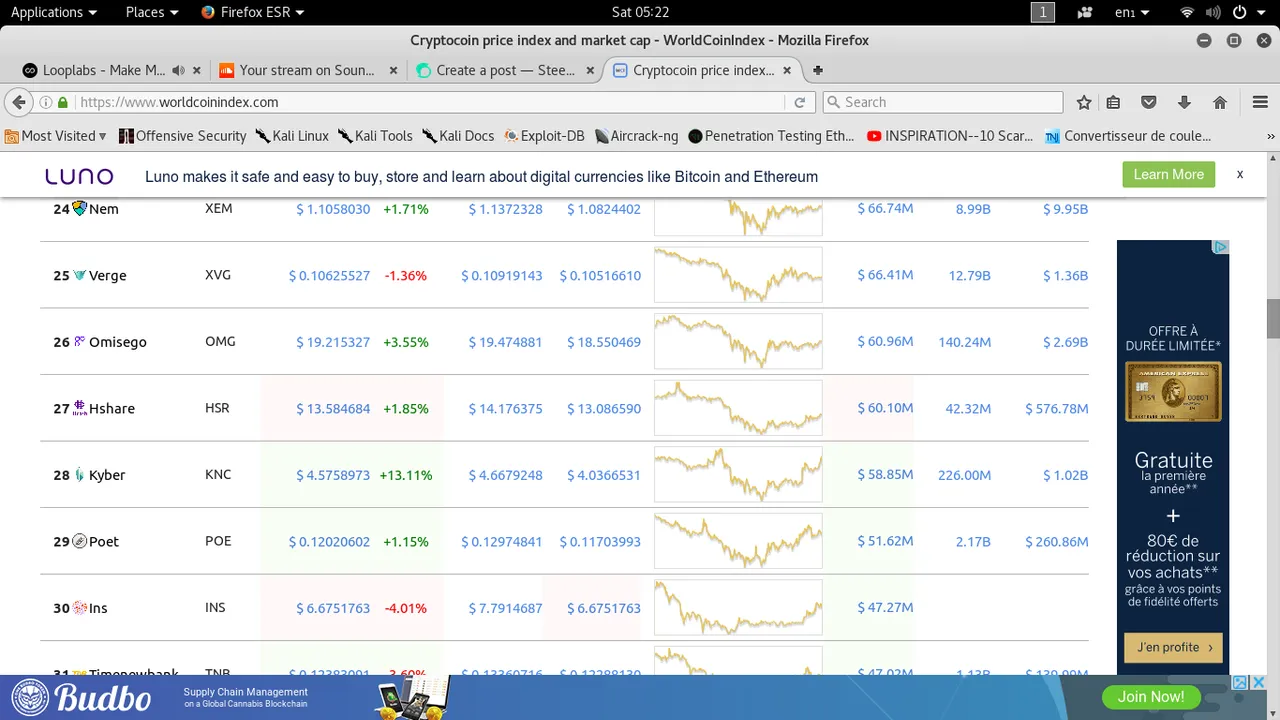Close the Budbo ad with X icon
The width and height of the screenshot is (1280, 720).
tap(1259, 683)
